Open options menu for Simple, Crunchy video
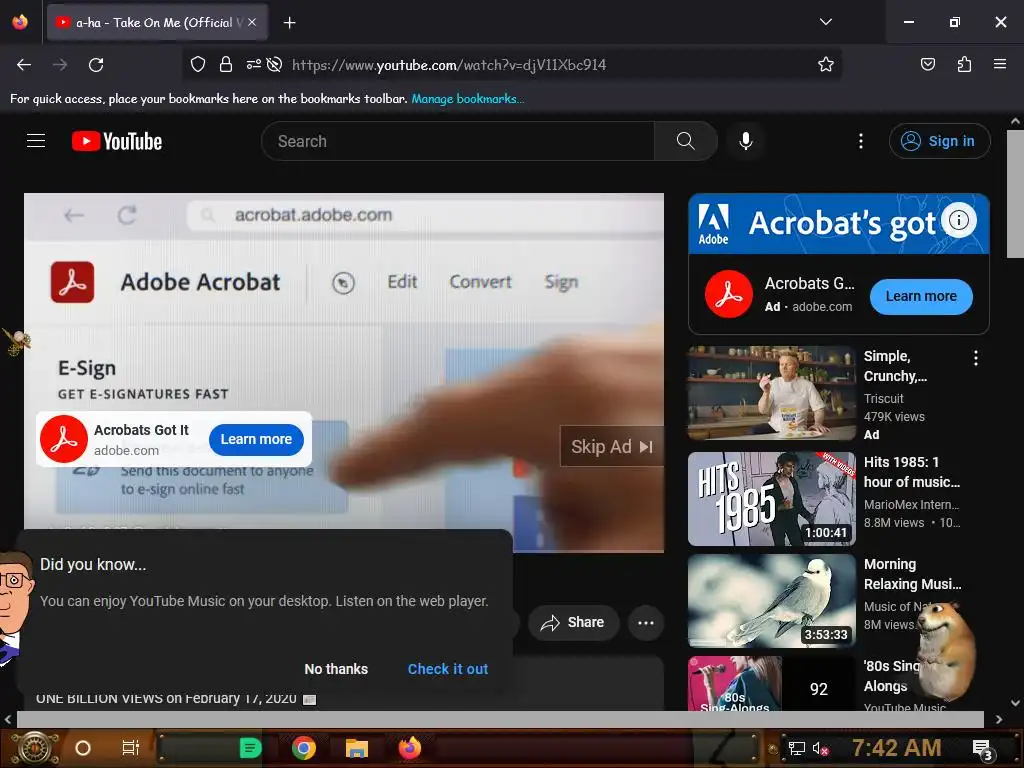The height and width of the screenshot is (768, 1024). [x=976, y=358]
